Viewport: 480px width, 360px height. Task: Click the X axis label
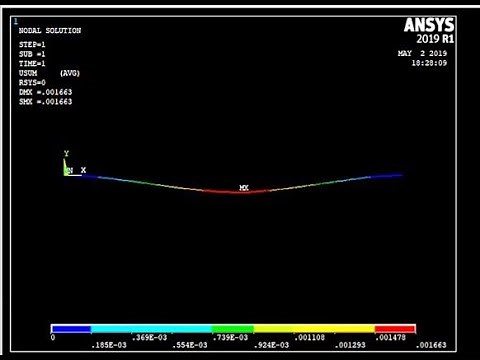83,170
